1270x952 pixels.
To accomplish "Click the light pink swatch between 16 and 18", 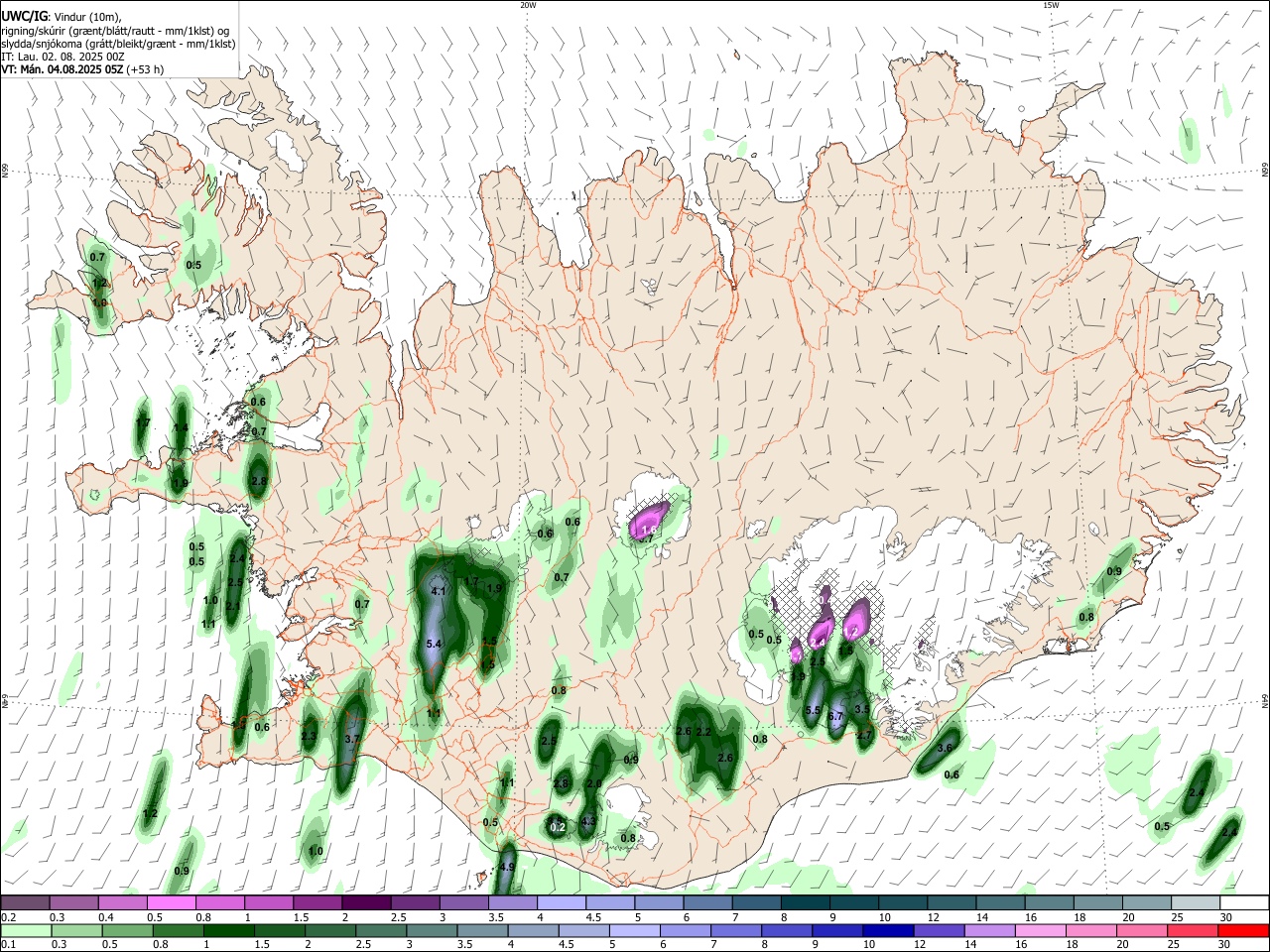I will click(x=1040, y=931).
